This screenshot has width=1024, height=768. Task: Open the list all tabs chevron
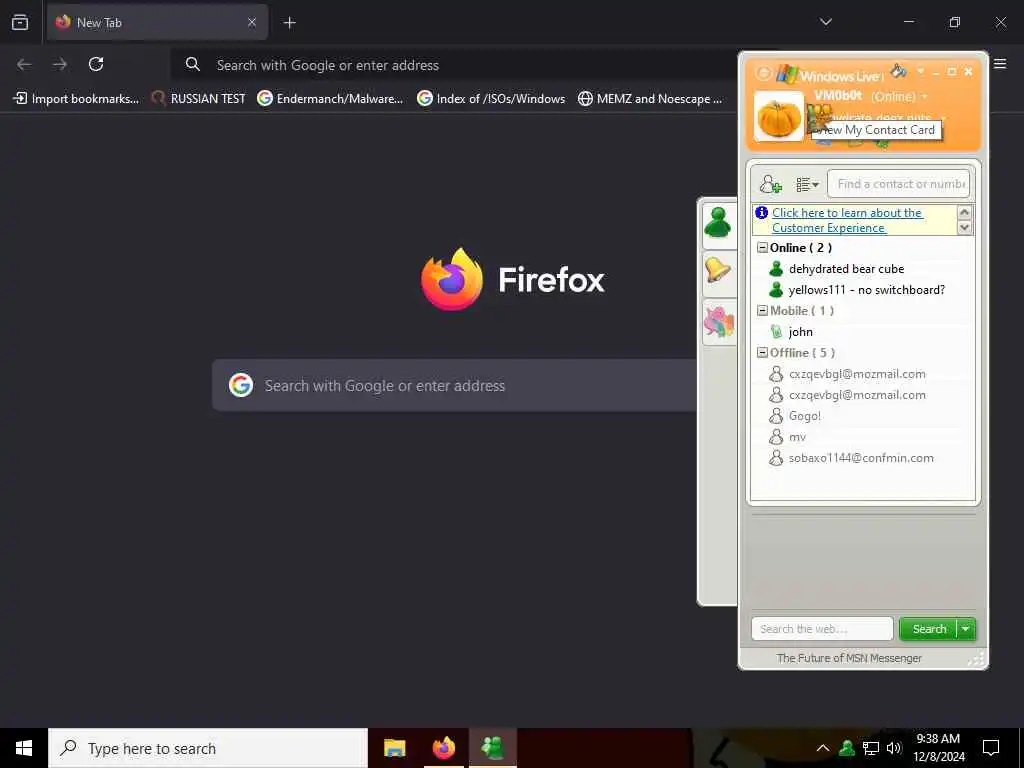(826, 22)
